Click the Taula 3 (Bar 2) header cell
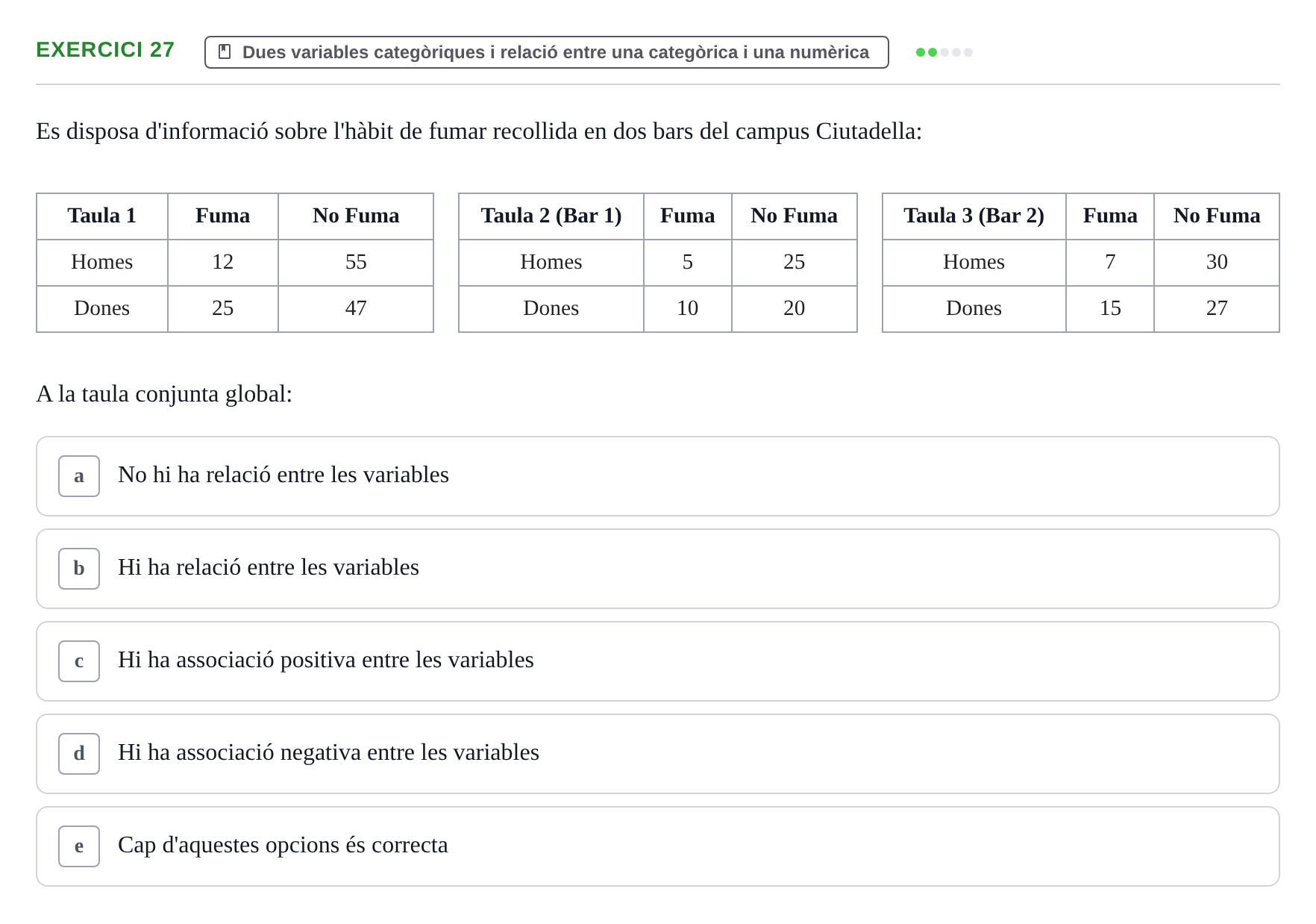This screenshot has height=924, width=1316. pyautogui.click(x=974, y=216)
